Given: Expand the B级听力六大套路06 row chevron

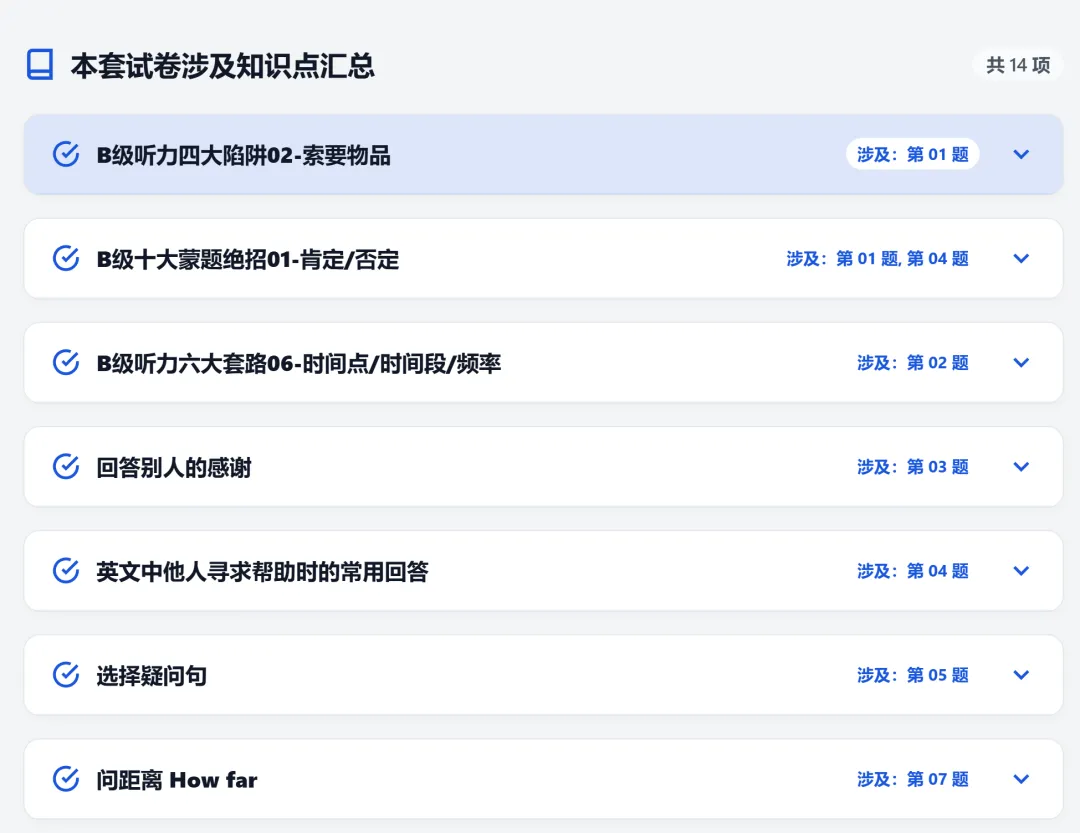Looking at the screenshot, I should pos(1021,362).
